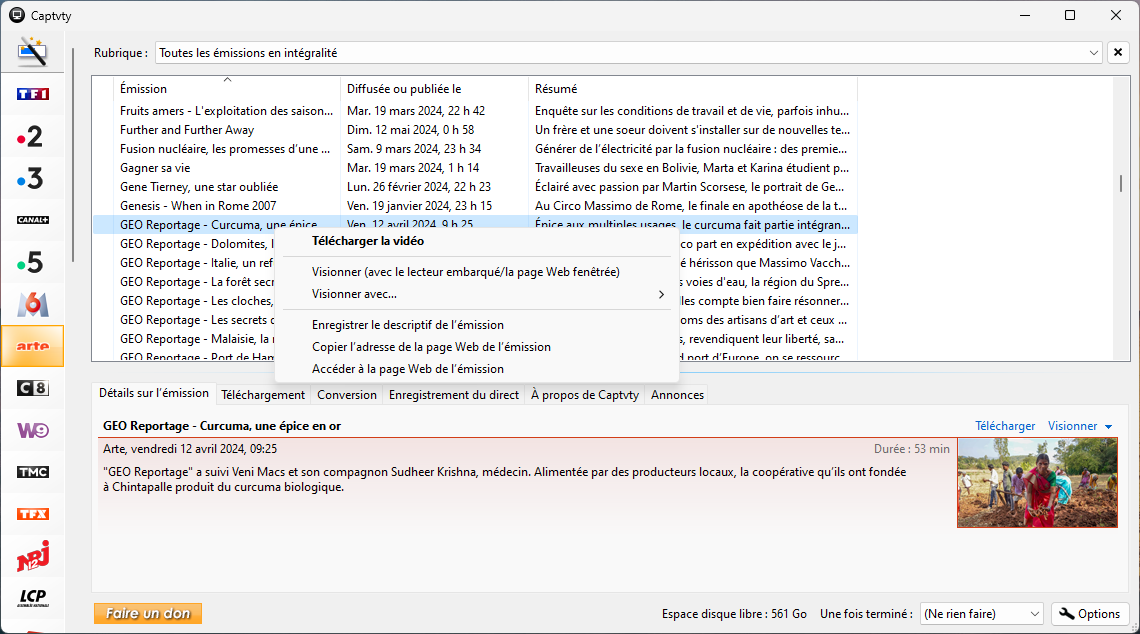Image resolution: width=1140 pixels, height=634 pixels.
Task: Select the 'GEO Reportage - Les secrets' row
Action: coord(196,319)
